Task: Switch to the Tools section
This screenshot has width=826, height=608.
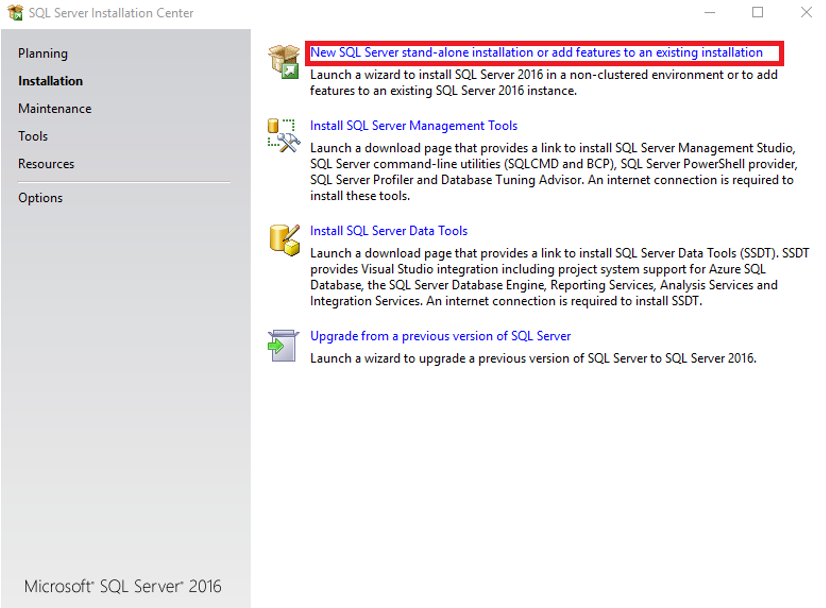Action: click(33, 136)
